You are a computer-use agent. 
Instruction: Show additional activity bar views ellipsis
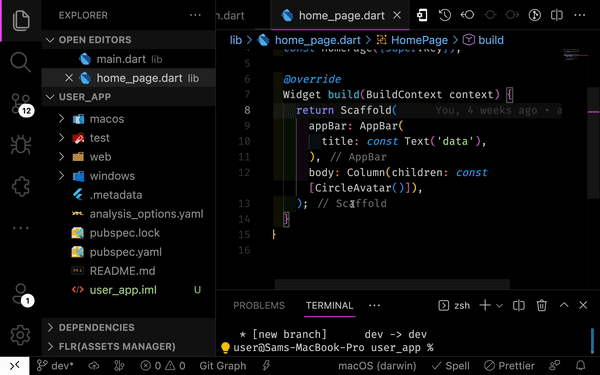[x=21, y=228]
